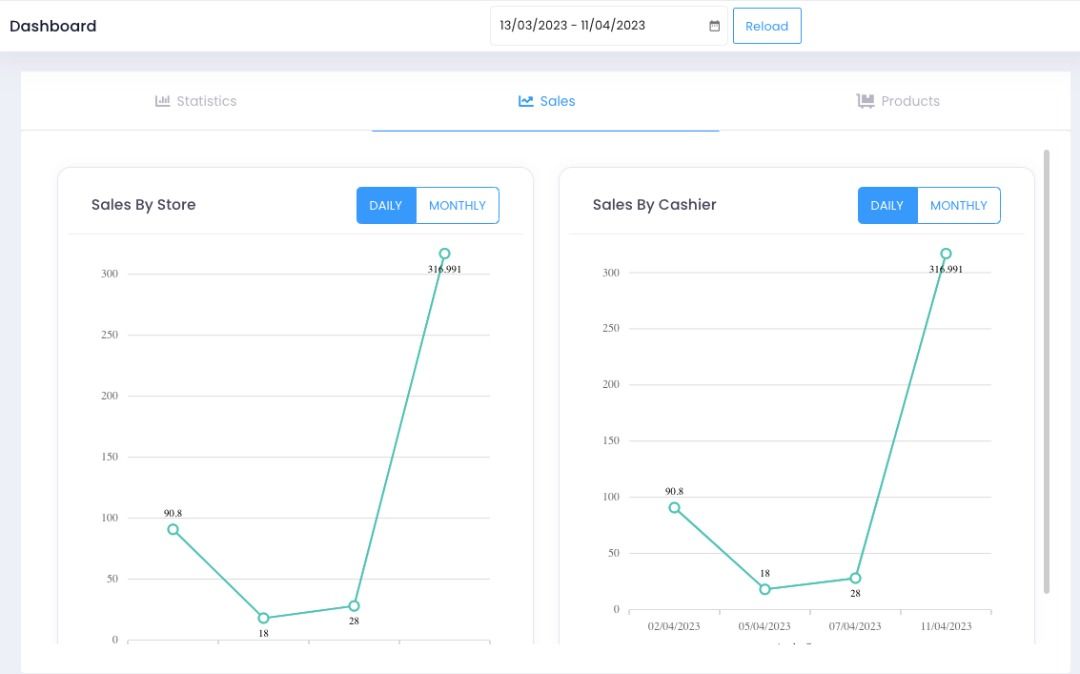Select MONTHLY in Sales By Cashier
1080x674 pixels.
959,205
